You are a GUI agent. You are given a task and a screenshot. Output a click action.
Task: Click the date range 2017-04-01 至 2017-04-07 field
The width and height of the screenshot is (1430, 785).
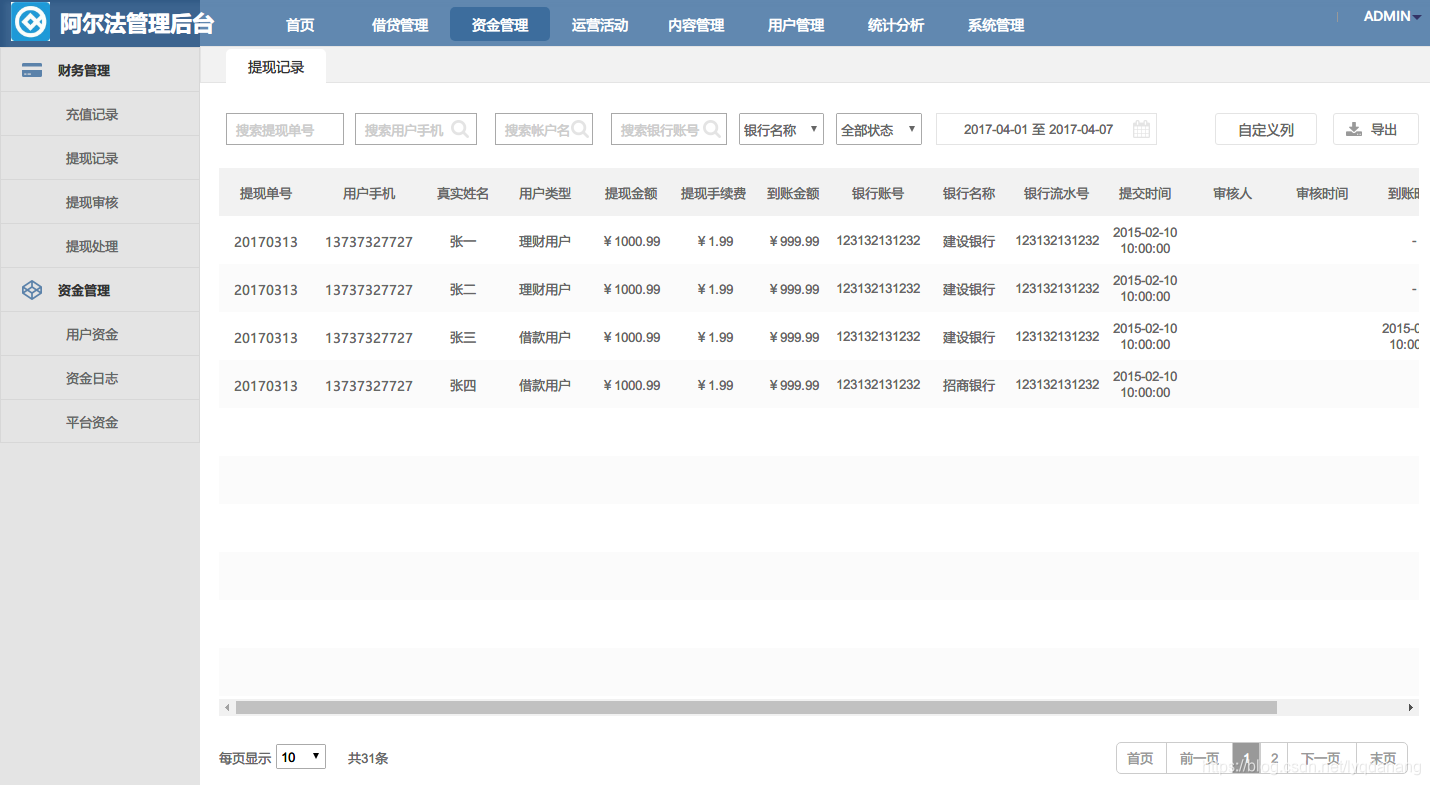pyautogui.click(x=1046, y=129)
